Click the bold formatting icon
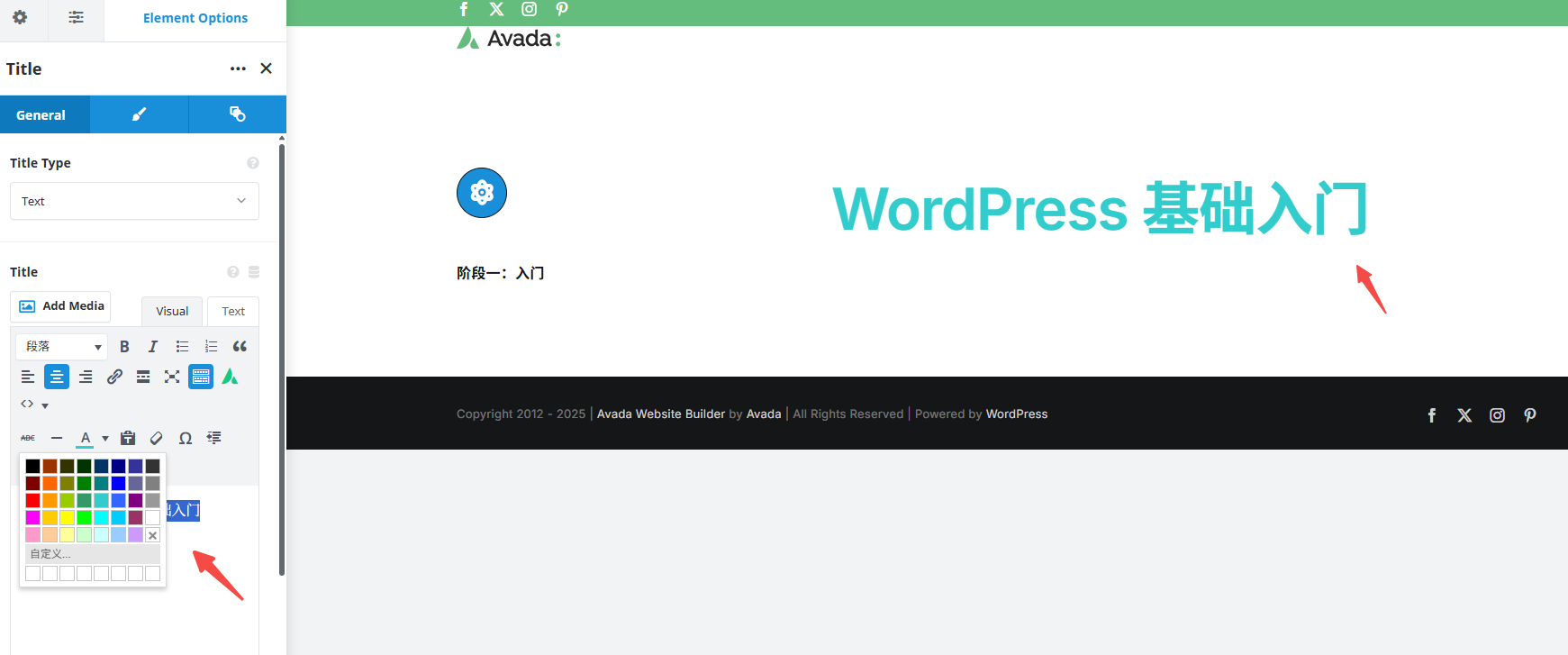Viewport: 1568px width, 655px height. tap(124, 347)
